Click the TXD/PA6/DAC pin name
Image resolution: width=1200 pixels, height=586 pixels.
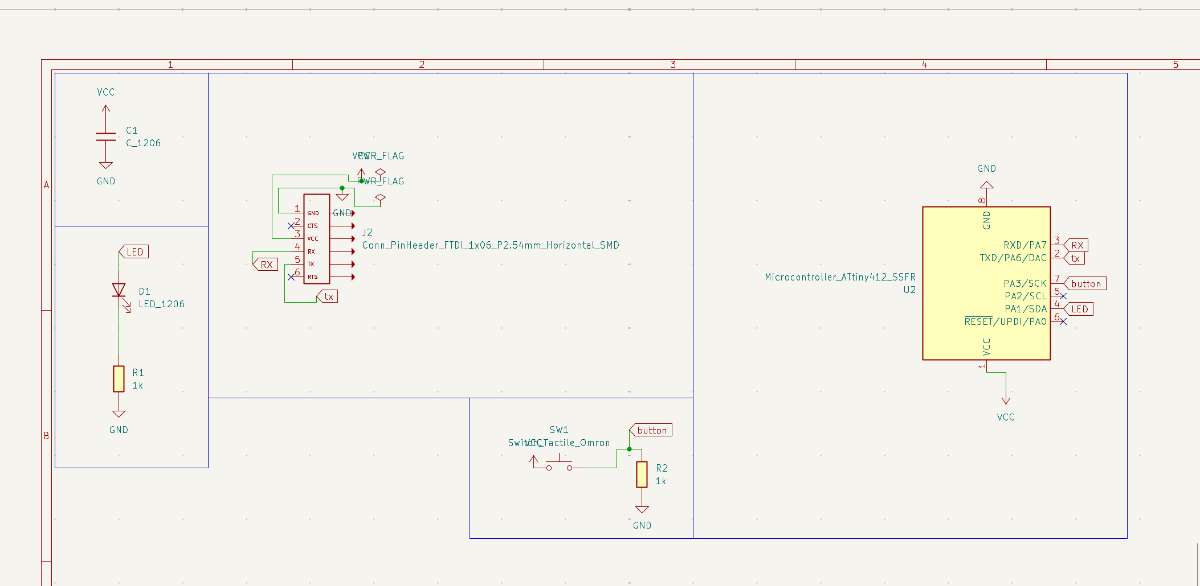click(1011, 258)
